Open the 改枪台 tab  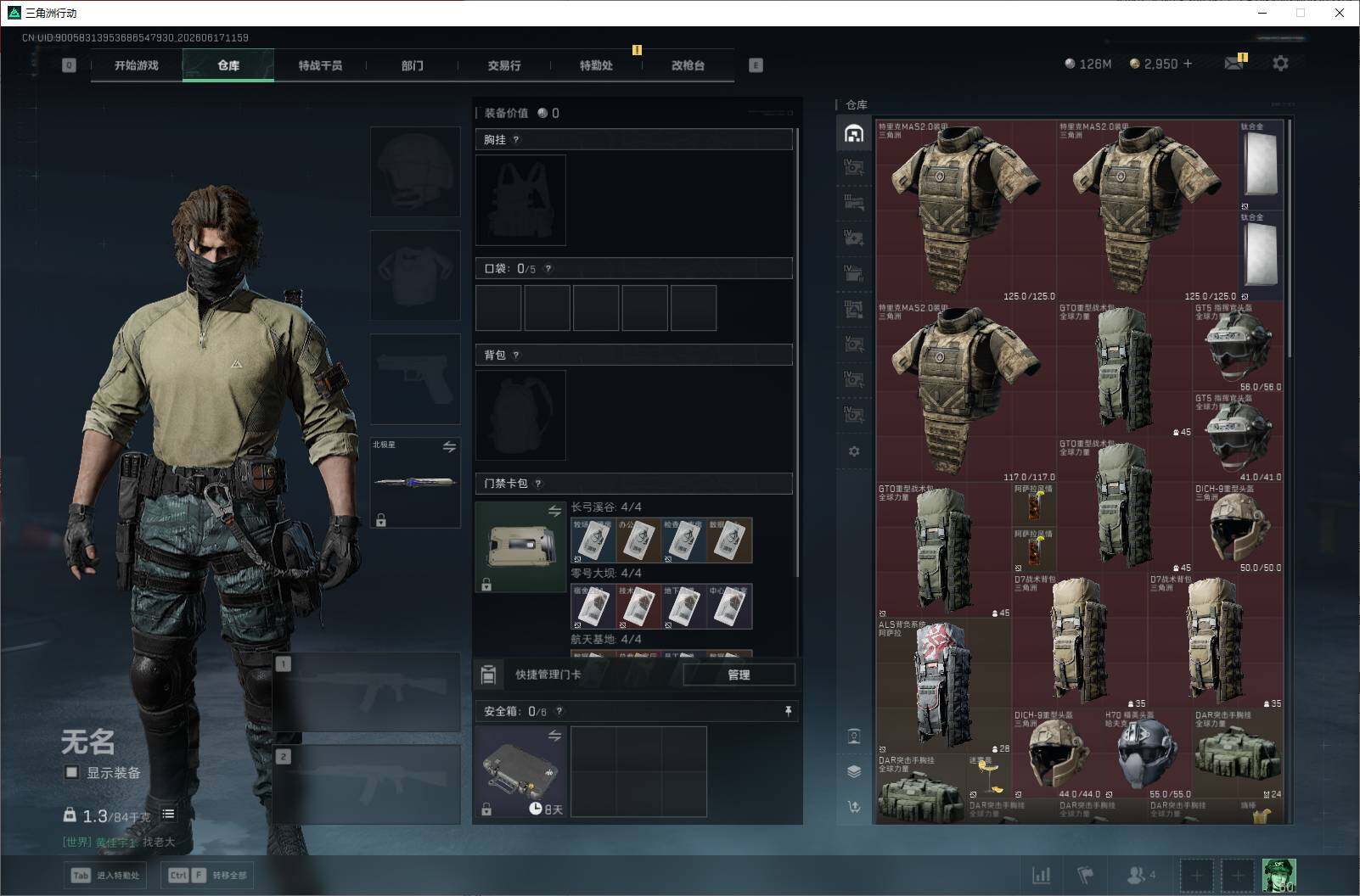[688, 65]
